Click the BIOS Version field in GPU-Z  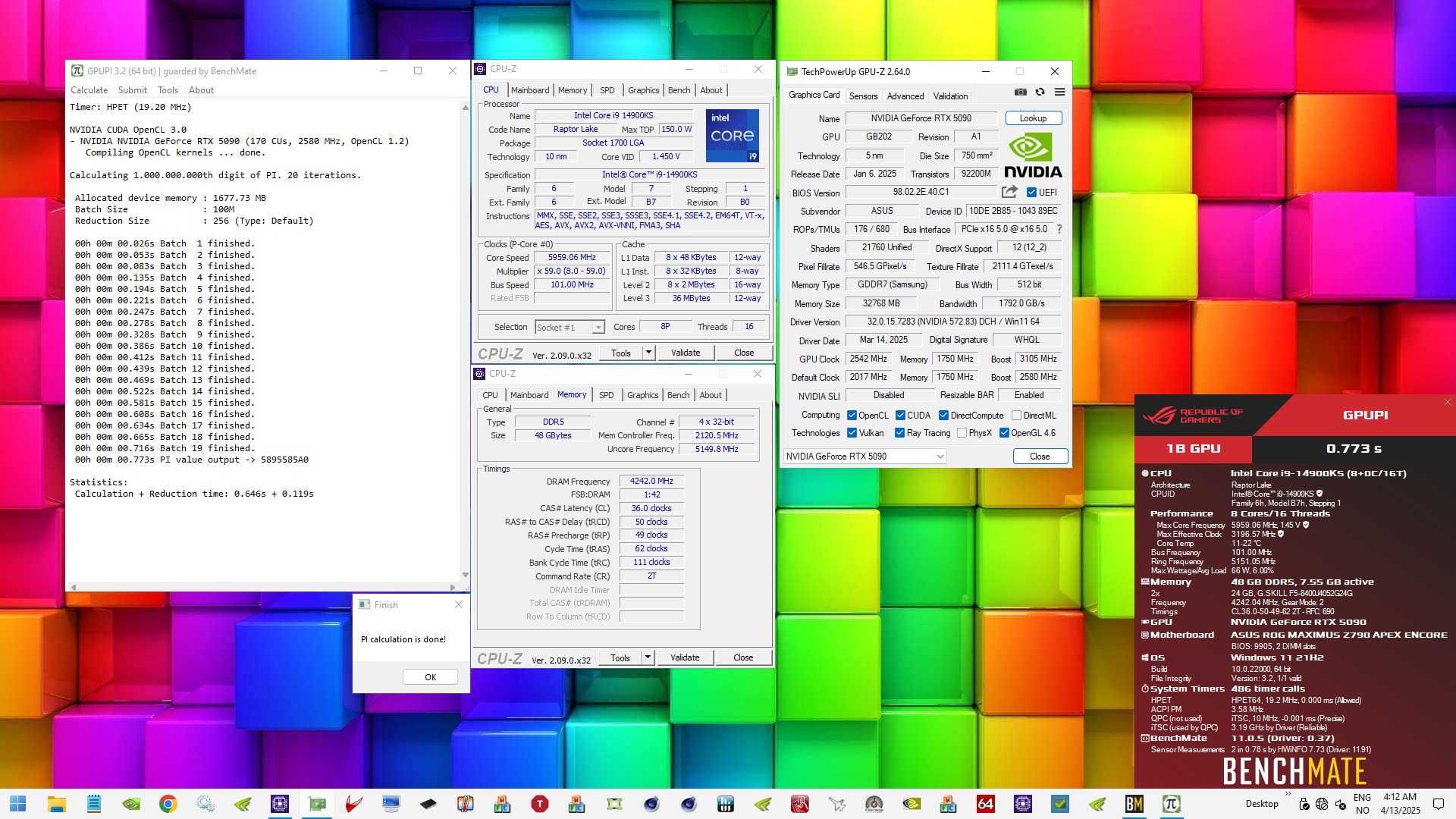pyautogui.click(x=921, y=193)
